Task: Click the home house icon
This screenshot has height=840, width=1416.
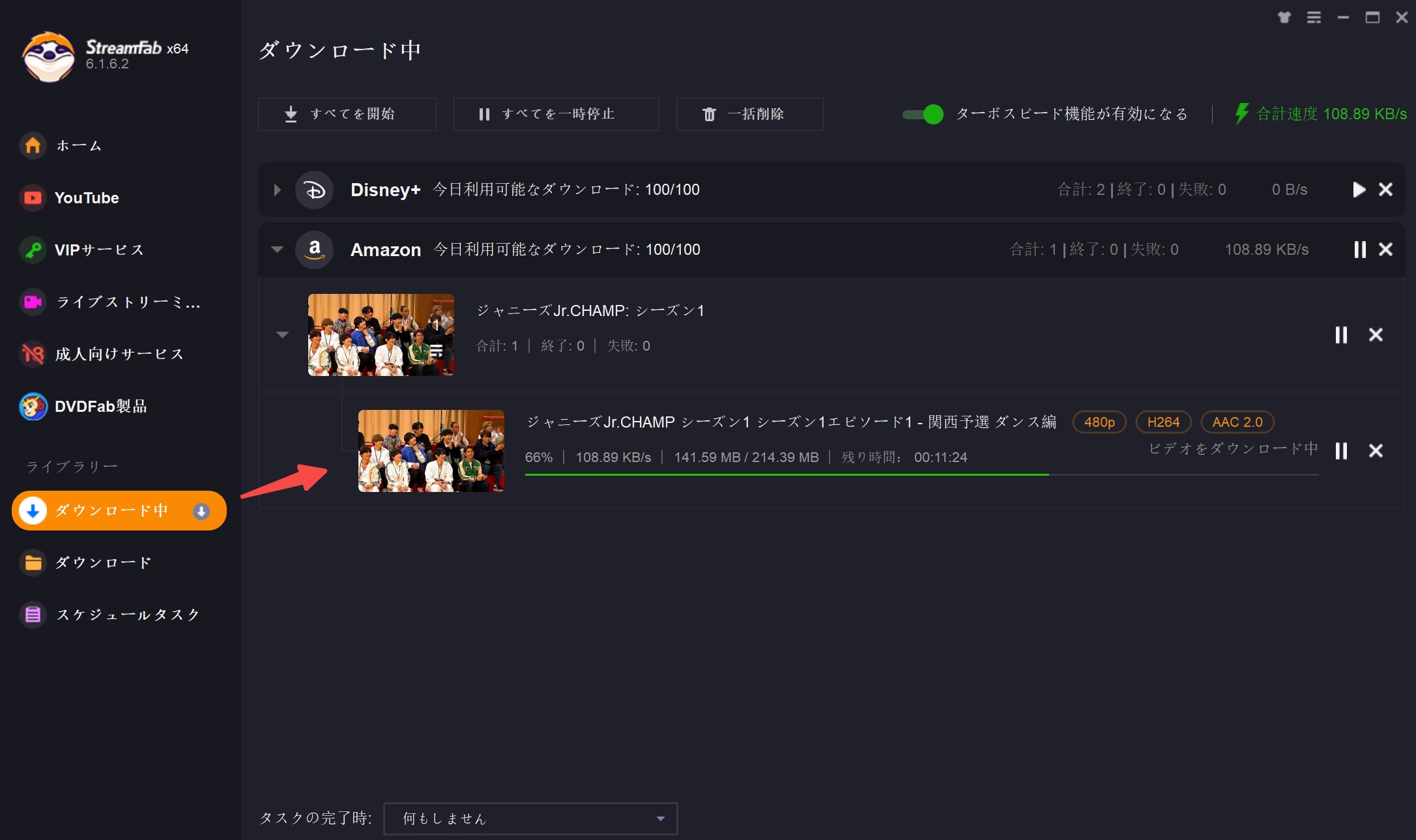Action: click(x=33, y=145)
